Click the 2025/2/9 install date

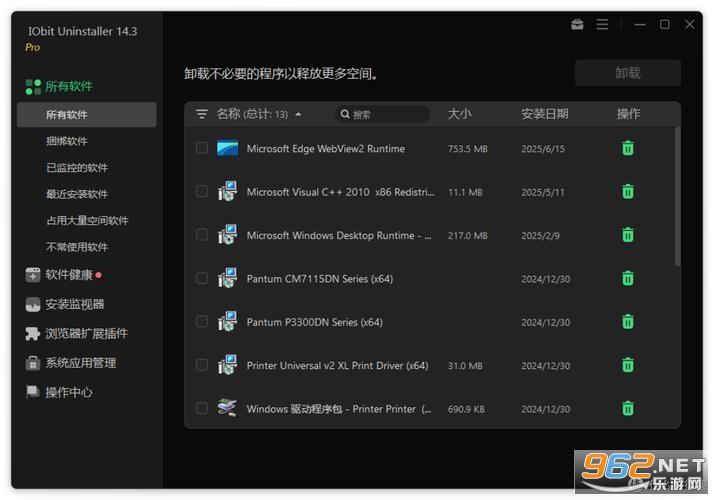(541, 236)
